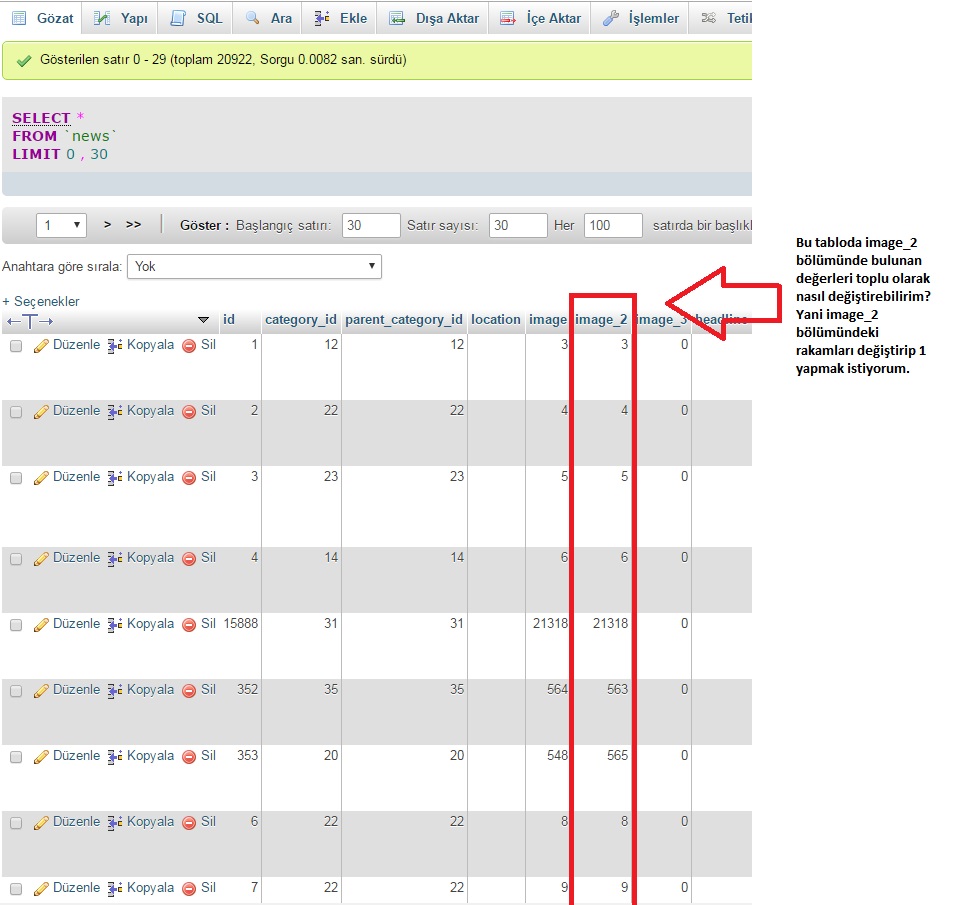This screenshot has width=965, height=905.
Task: Click the 'Satır sayısı' input field
Action: click(x=518, y=225)
